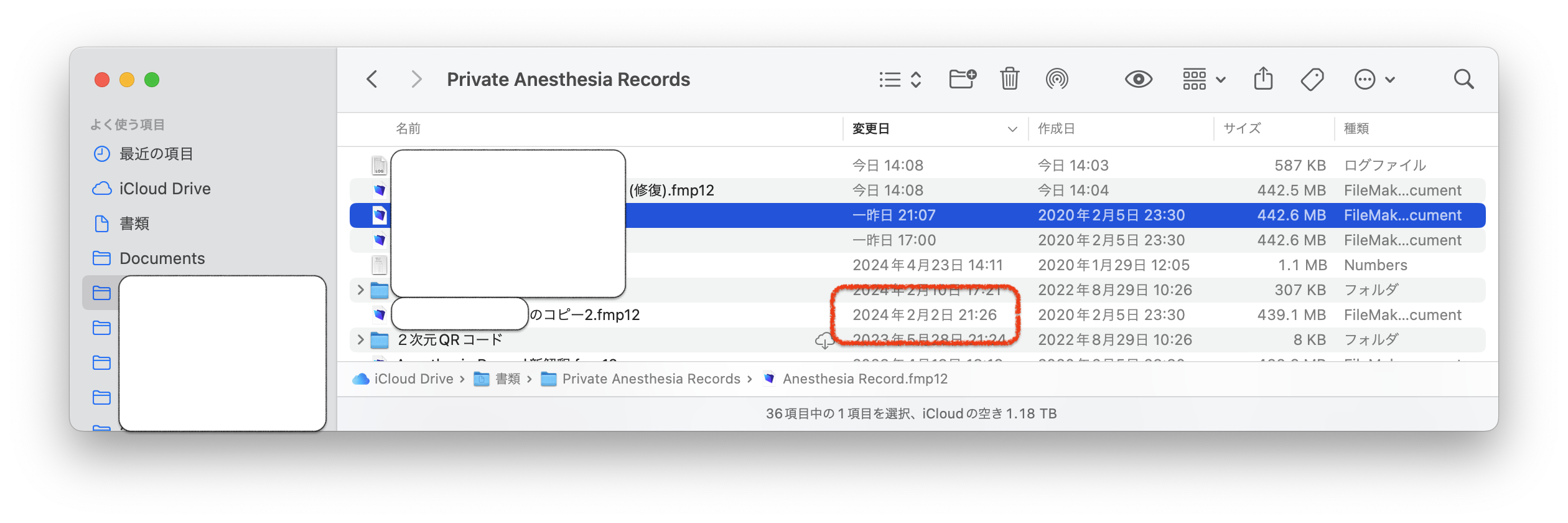Viewport: 1568px width, 523px height.
Task: Switch list view style selector
Action: [x=900, y=80]
